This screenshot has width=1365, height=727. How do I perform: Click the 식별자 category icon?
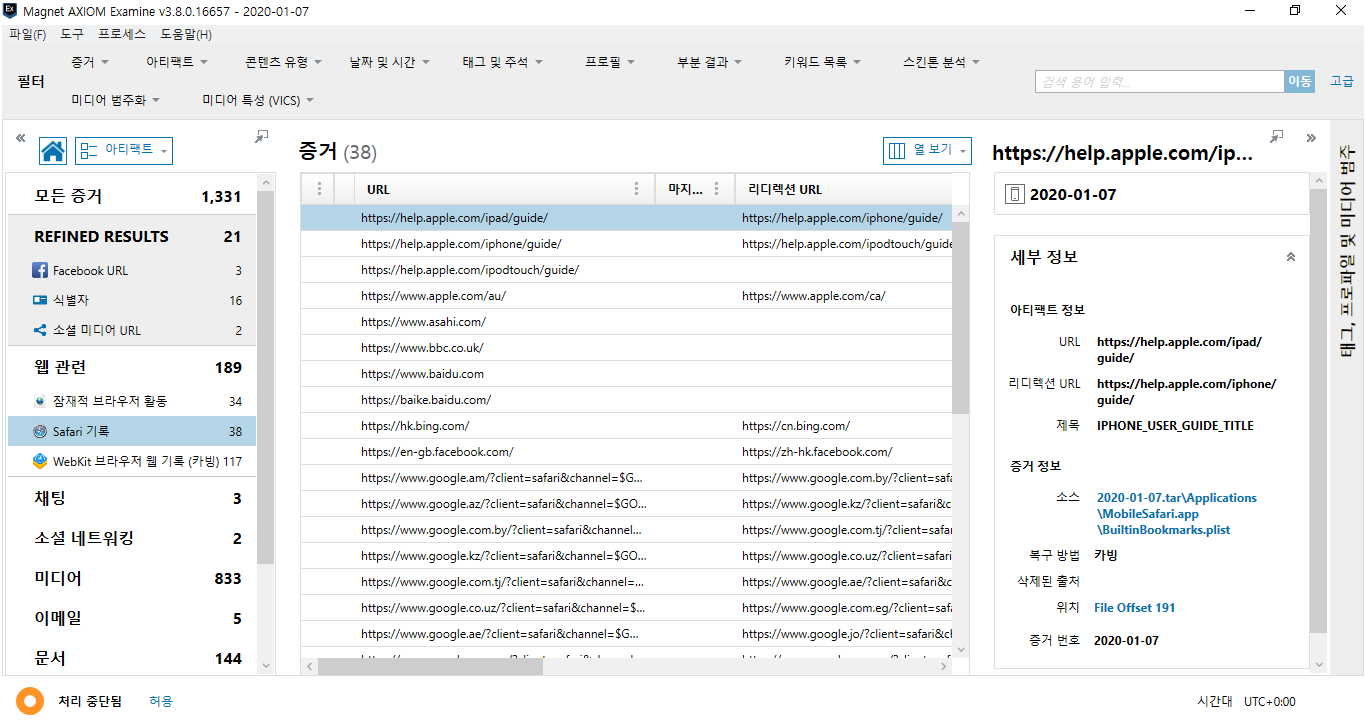pos(40,300)
